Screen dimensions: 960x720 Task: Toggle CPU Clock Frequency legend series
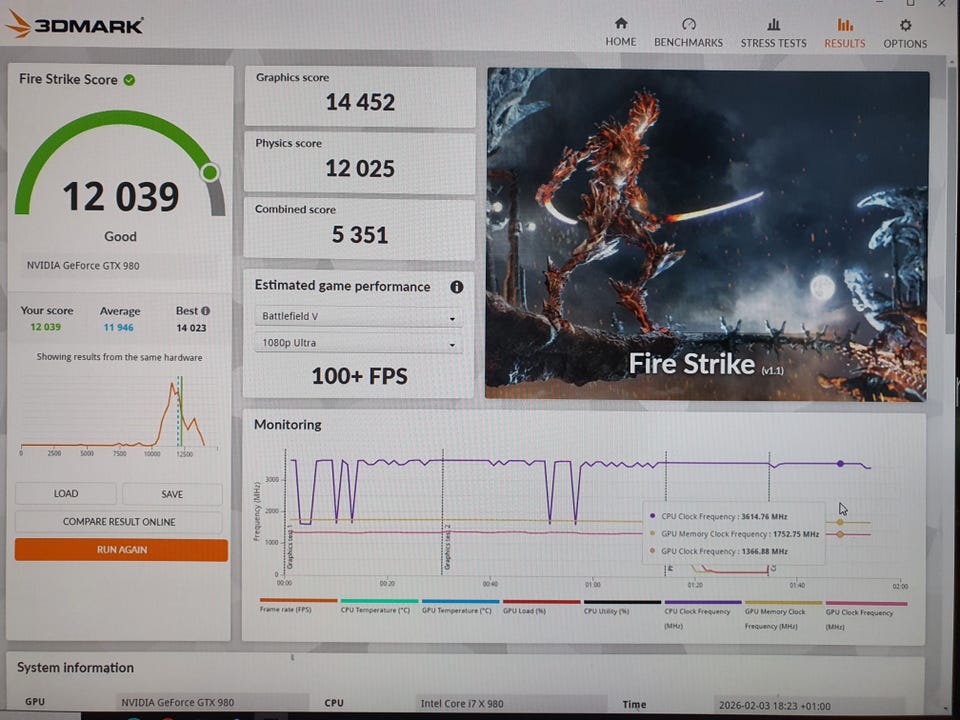703,615
